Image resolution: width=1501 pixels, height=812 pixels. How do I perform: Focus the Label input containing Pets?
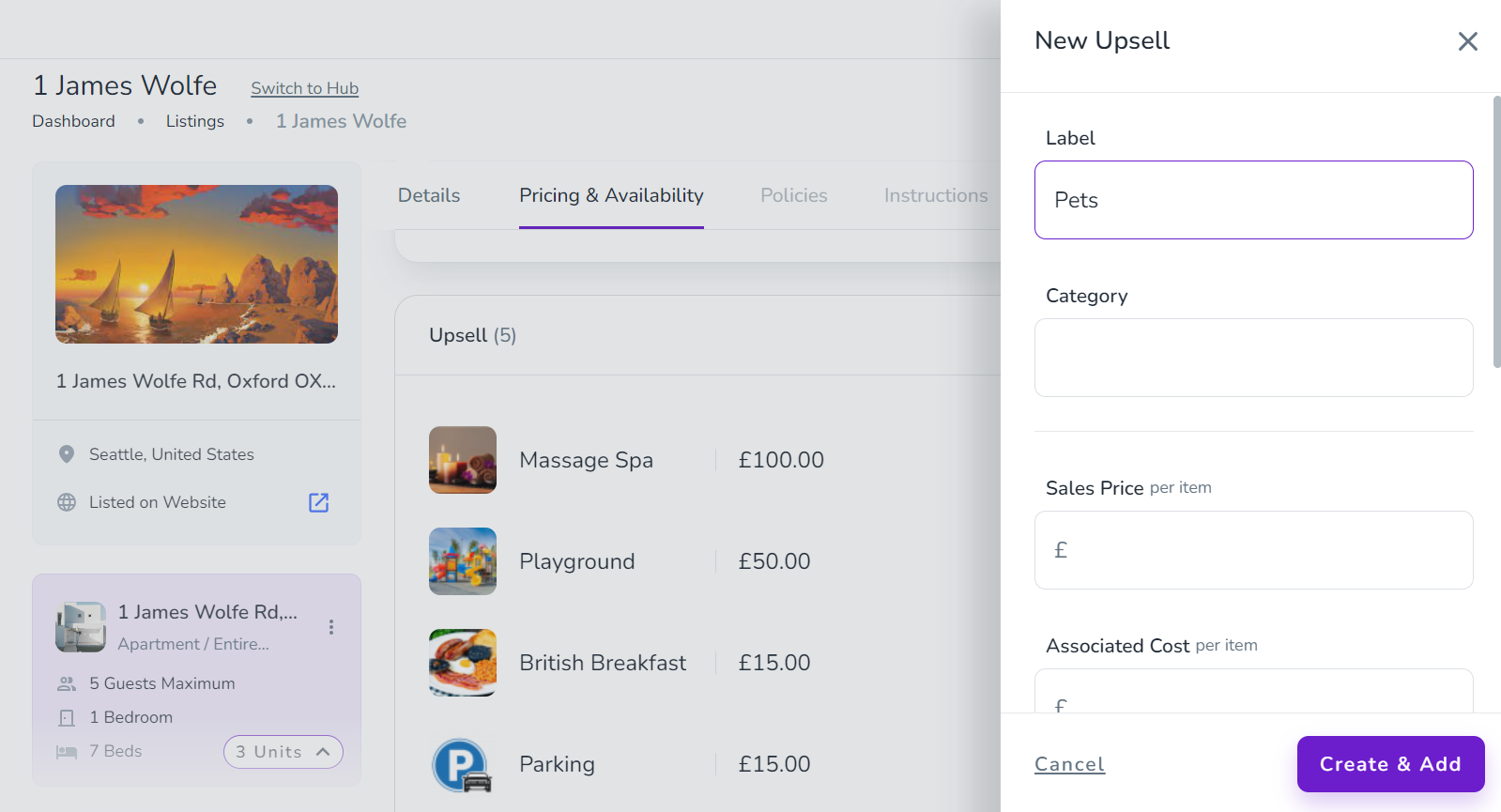(1253, 200)
